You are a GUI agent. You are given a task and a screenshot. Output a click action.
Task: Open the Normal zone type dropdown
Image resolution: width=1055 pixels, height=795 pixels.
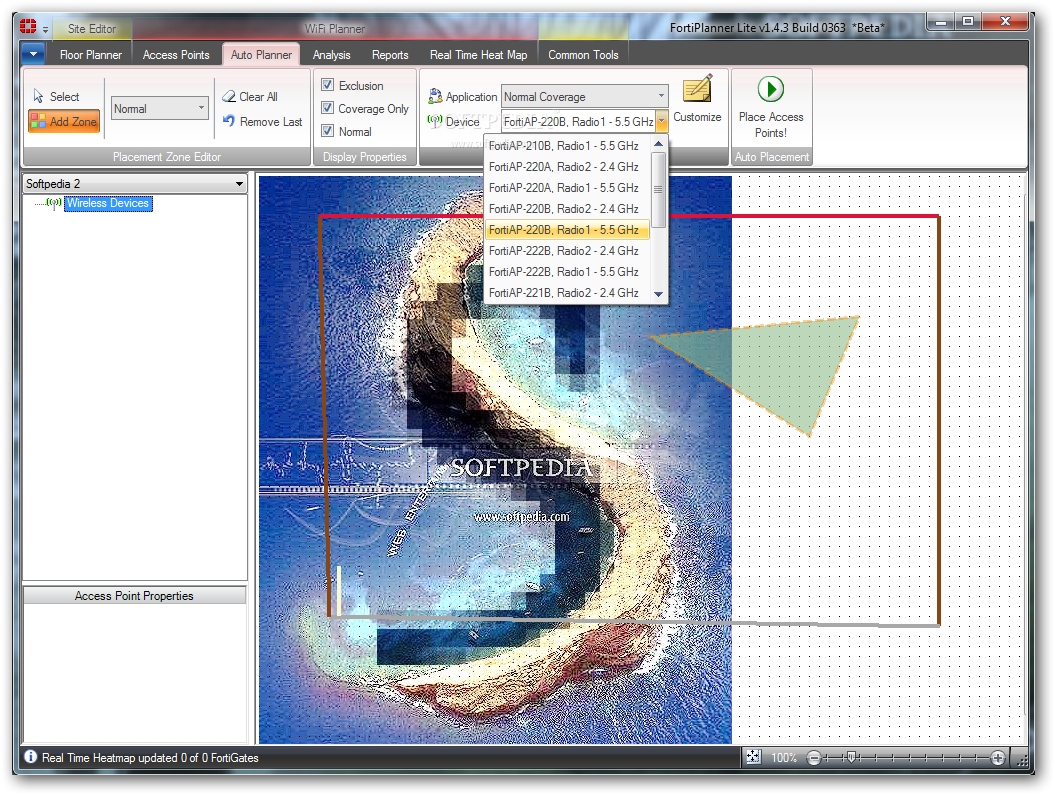[x=159, y=108]
